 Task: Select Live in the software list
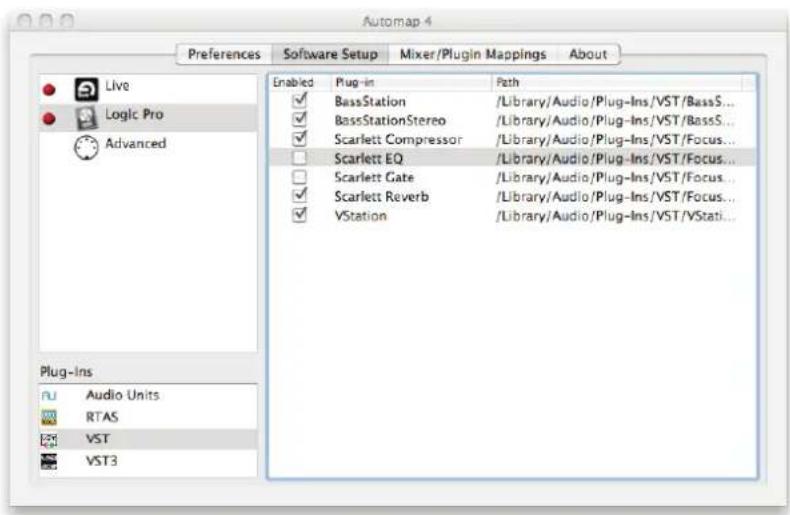(148, 89)
